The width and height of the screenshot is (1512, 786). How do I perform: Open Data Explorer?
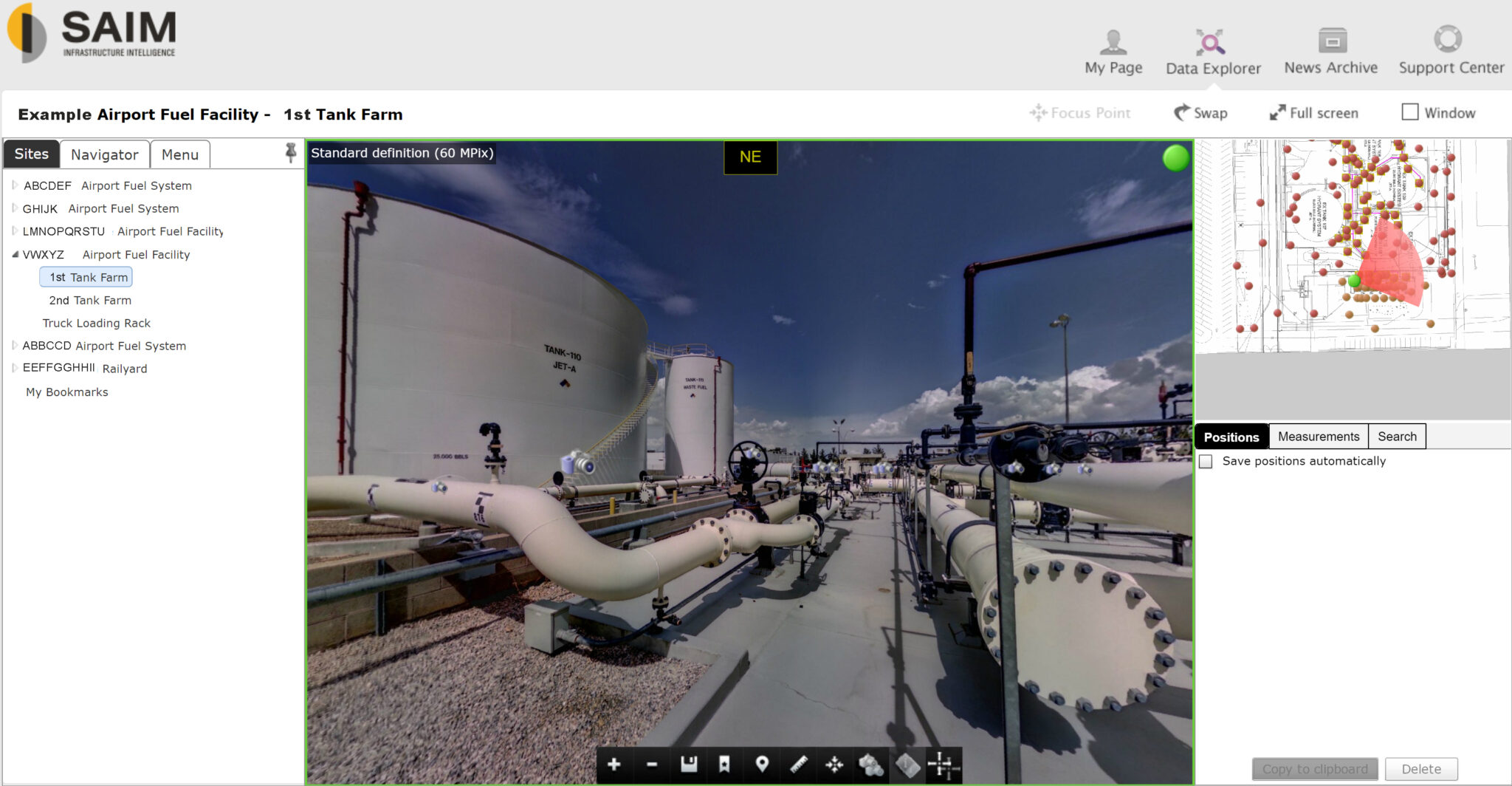pos(1212,53)
